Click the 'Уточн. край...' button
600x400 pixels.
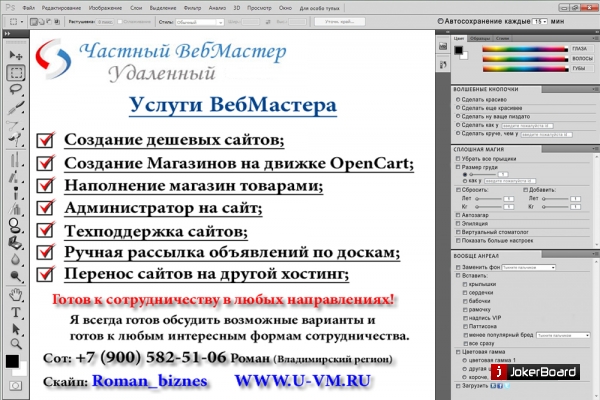339,22
